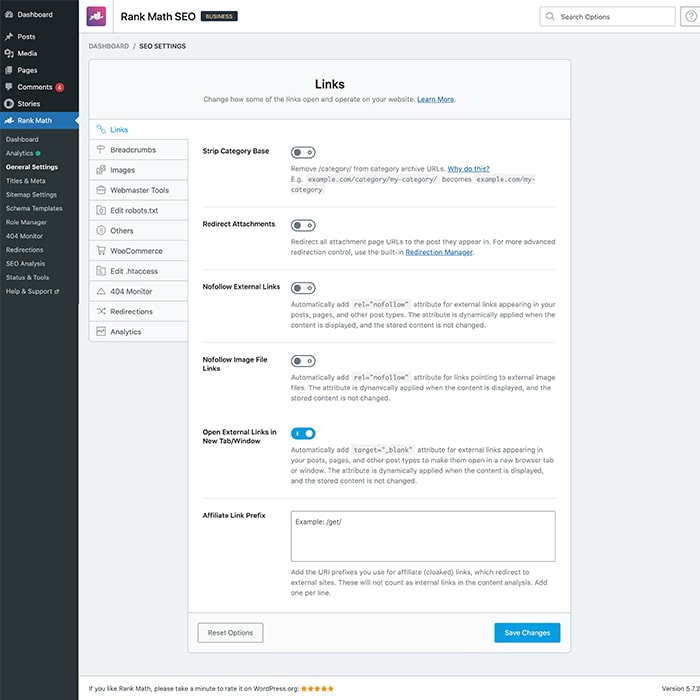Open the Redirections settings tab
This screenshot has width=700, height=700.
pos(138,311)
